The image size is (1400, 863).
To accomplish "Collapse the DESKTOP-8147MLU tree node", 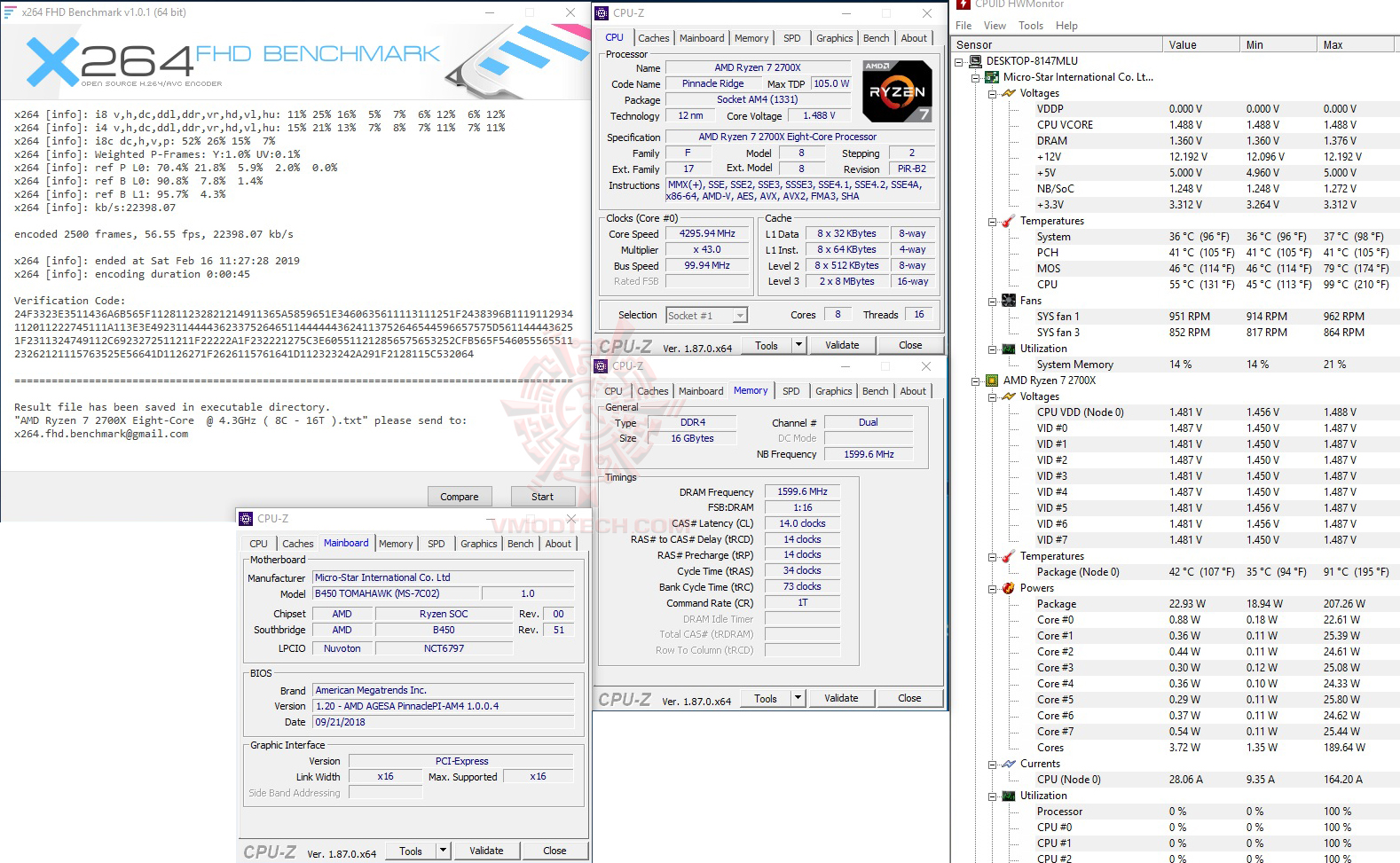I will pyautogui.click(x=958, y=62).
